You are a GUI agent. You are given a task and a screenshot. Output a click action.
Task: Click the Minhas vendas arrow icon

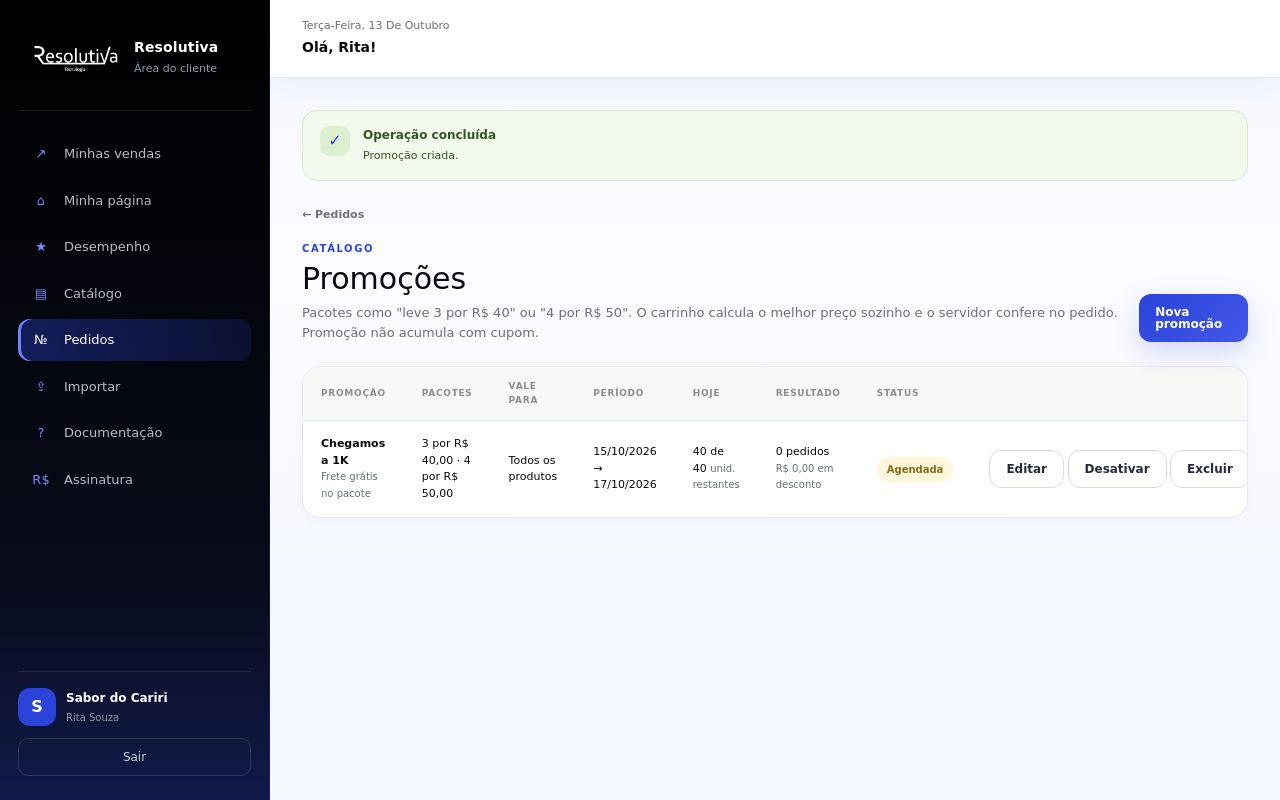point(41,154)
